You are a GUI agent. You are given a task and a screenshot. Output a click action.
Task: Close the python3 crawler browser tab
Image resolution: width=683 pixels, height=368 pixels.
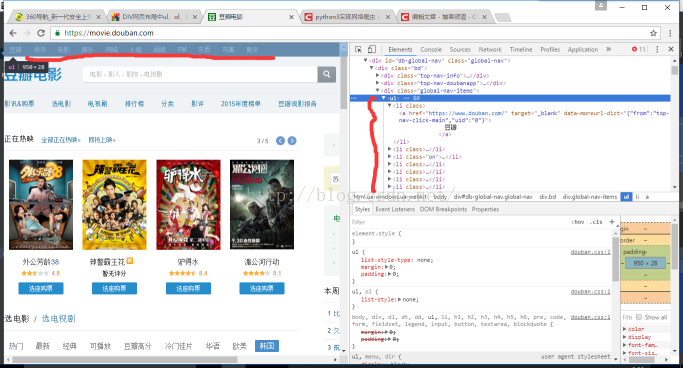(388, 17)
